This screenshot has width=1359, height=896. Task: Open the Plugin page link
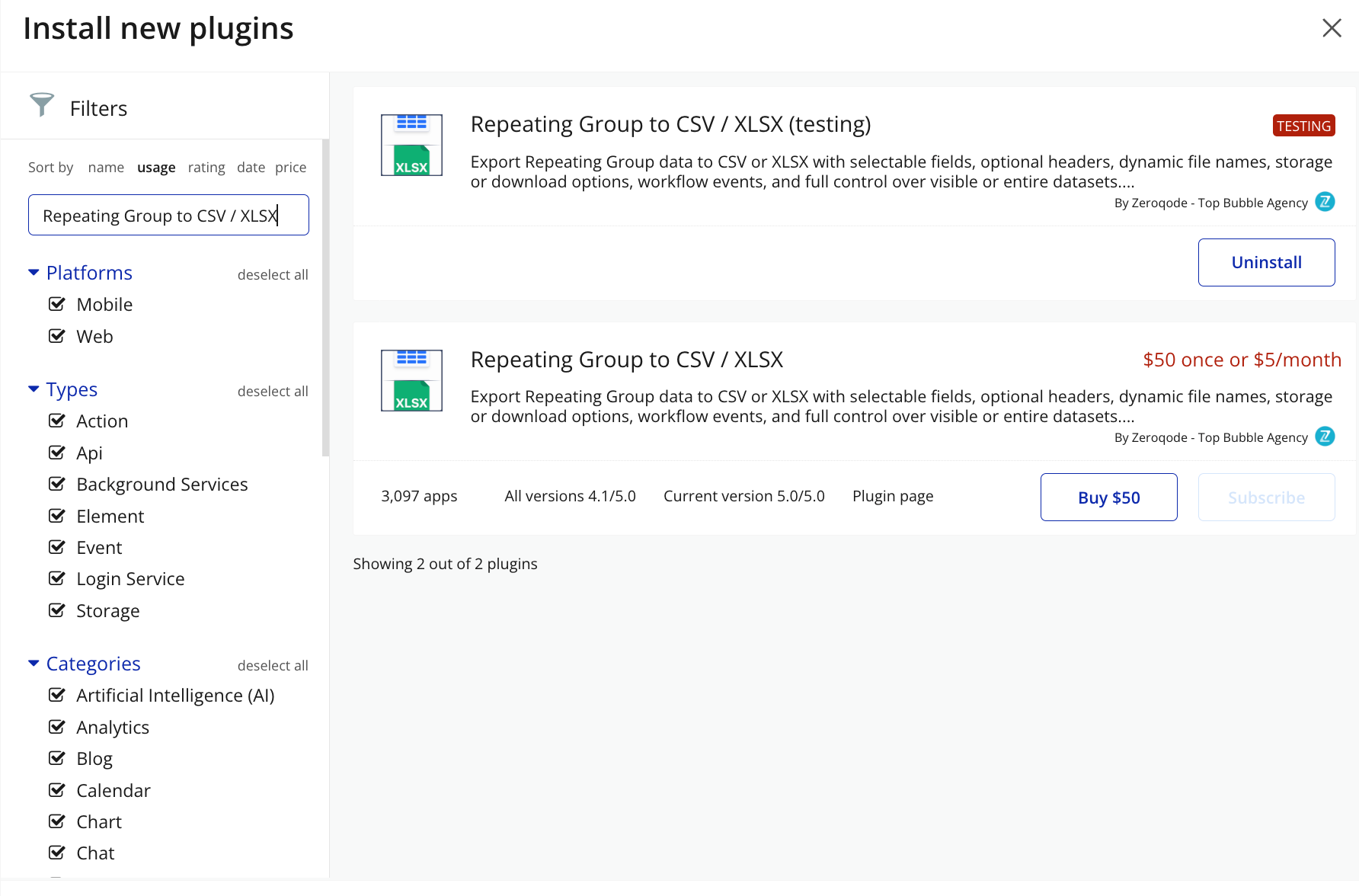(x=893, y=497)
